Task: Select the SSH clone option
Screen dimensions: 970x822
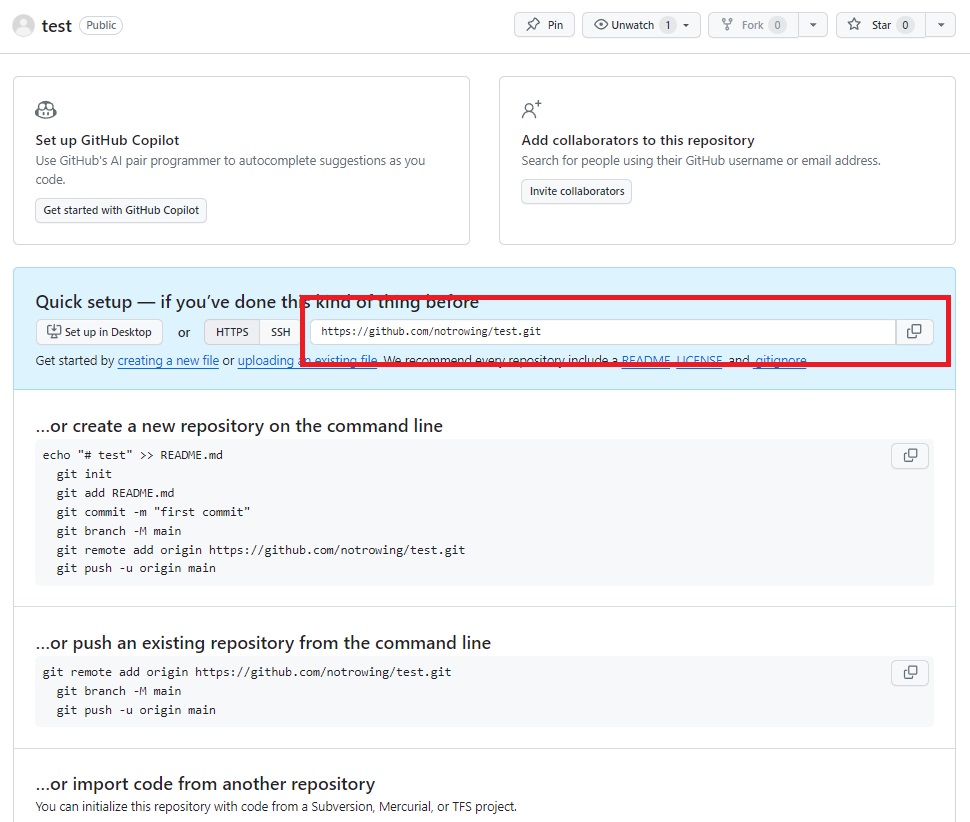Action: point(280,332)
